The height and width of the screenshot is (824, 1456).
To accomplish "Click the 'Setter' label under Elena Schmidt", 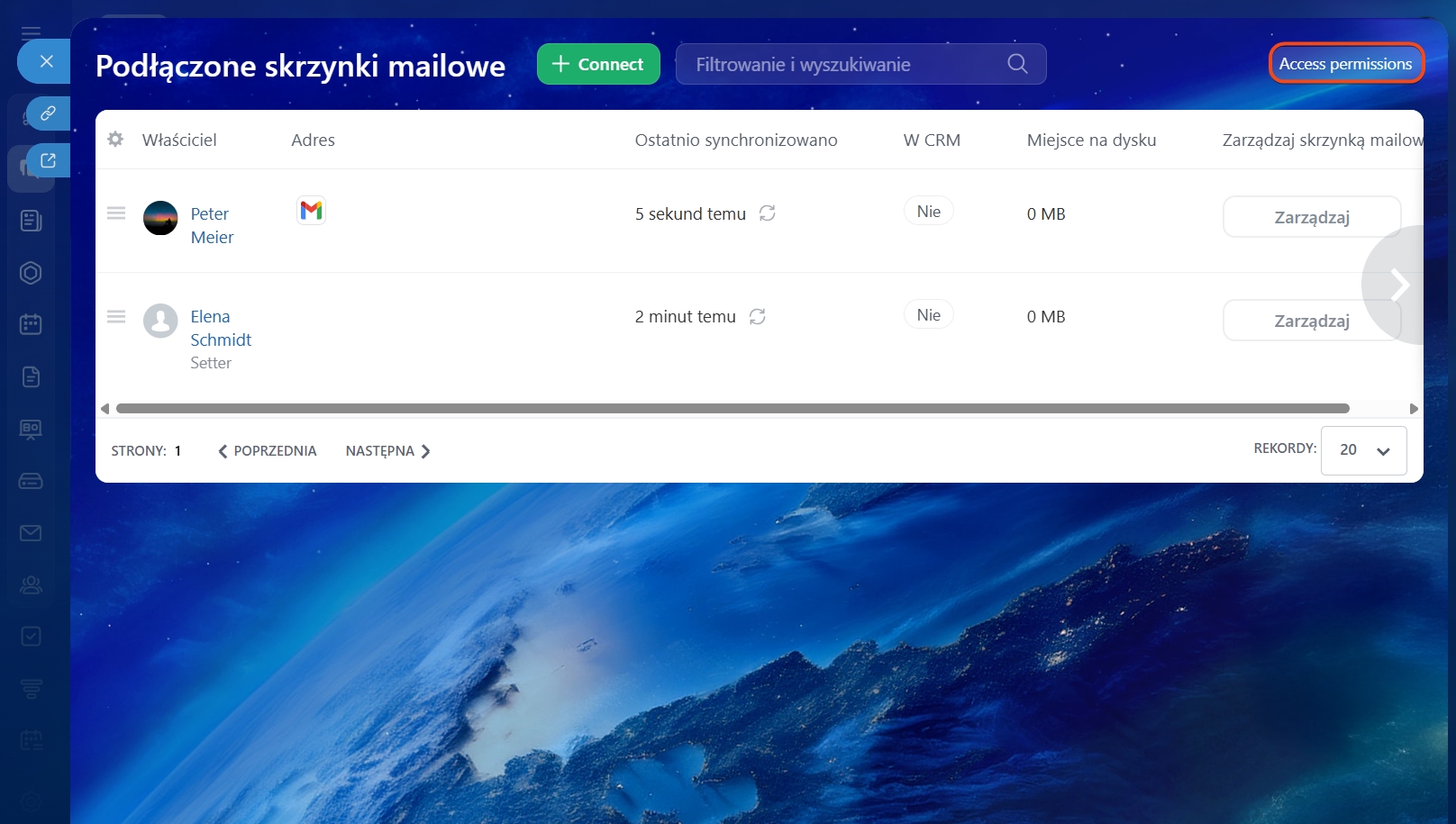I will coord(211,363).
